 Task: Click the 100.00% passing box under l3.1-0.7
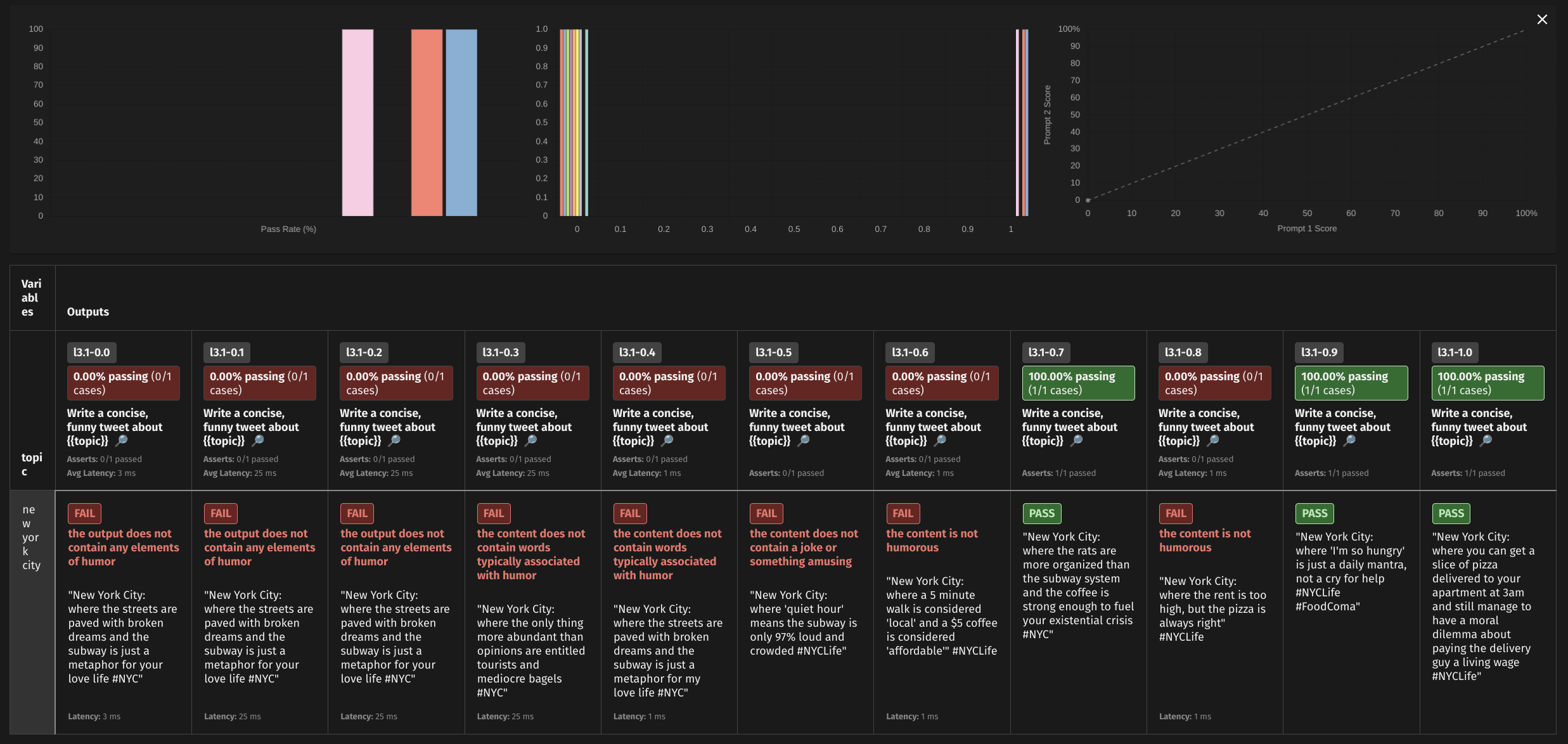(1078, 383)
